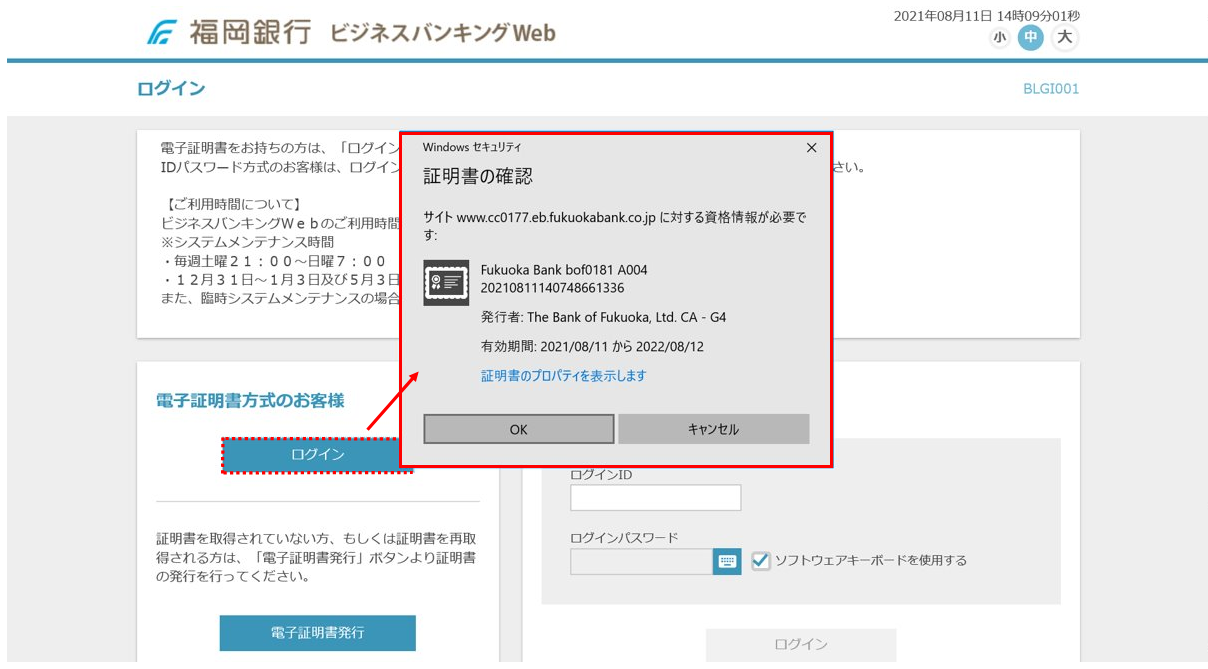Click the 電子証明書方式 ログイン button

click(x=317, y=455)
